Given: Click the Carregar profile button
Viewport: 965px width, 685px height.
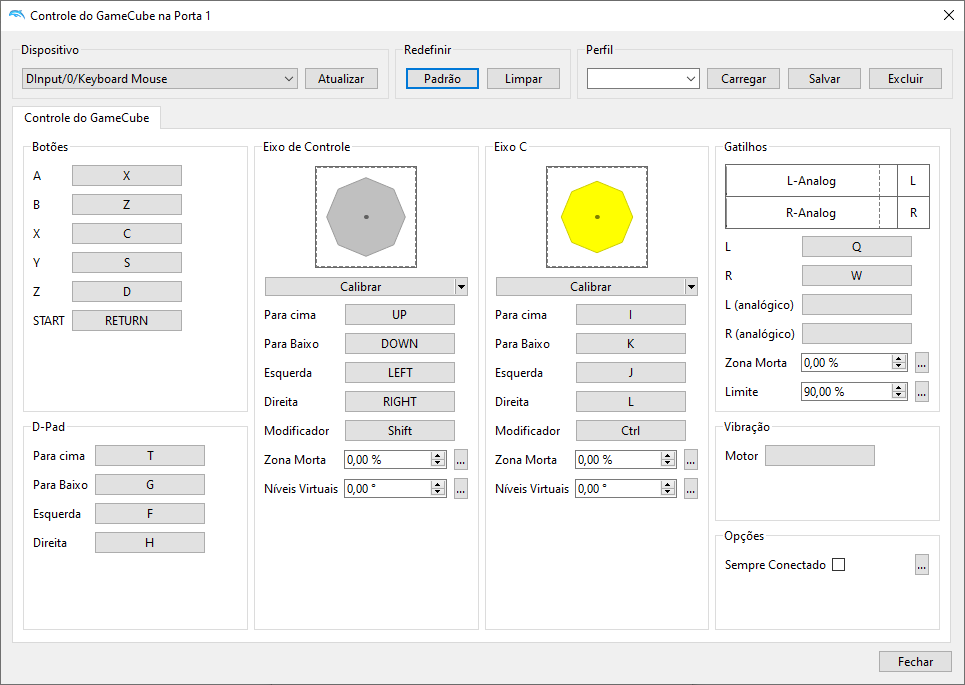Looking at the screenshot, I should point(743,79).
